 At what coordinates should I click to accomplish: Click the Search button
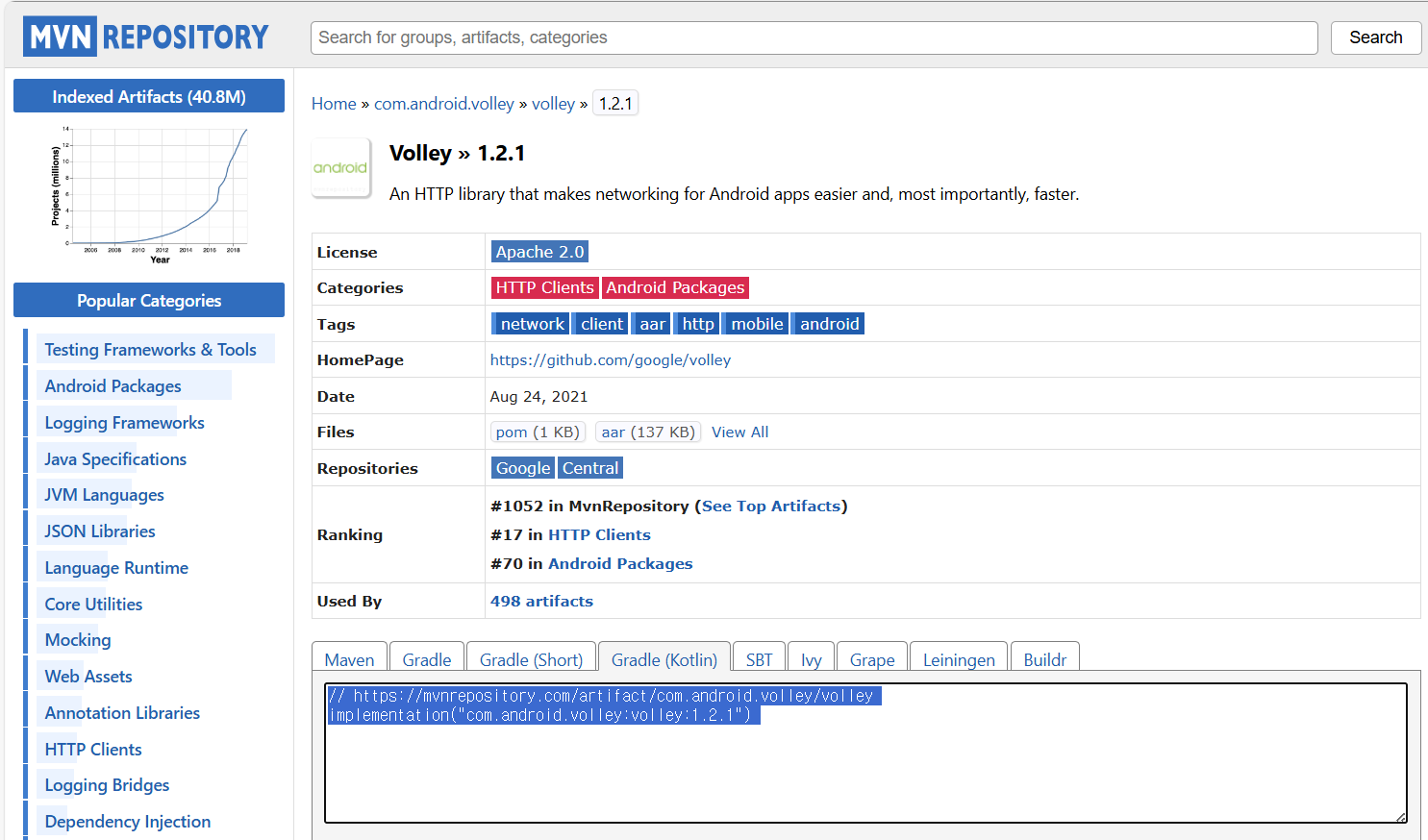[1375, 37]
